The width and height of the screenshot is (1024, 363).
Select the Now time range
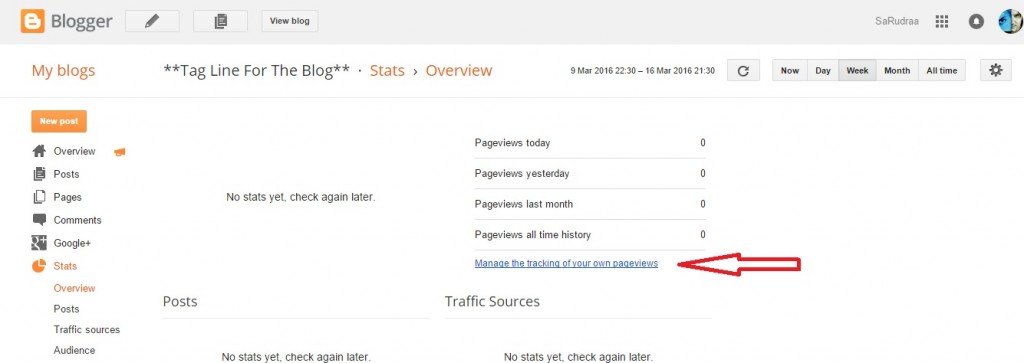(790, 71)
